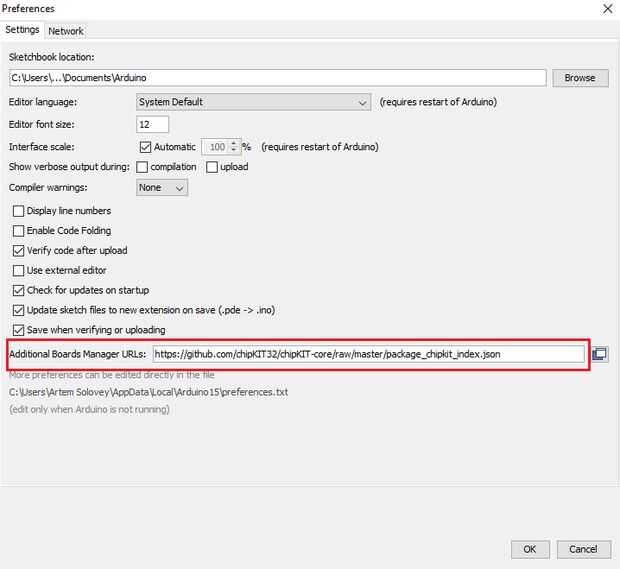This screenshot has height=569, width=620.
Task: Focus the Sketchbook location field
Action: (x=278, y=78)
